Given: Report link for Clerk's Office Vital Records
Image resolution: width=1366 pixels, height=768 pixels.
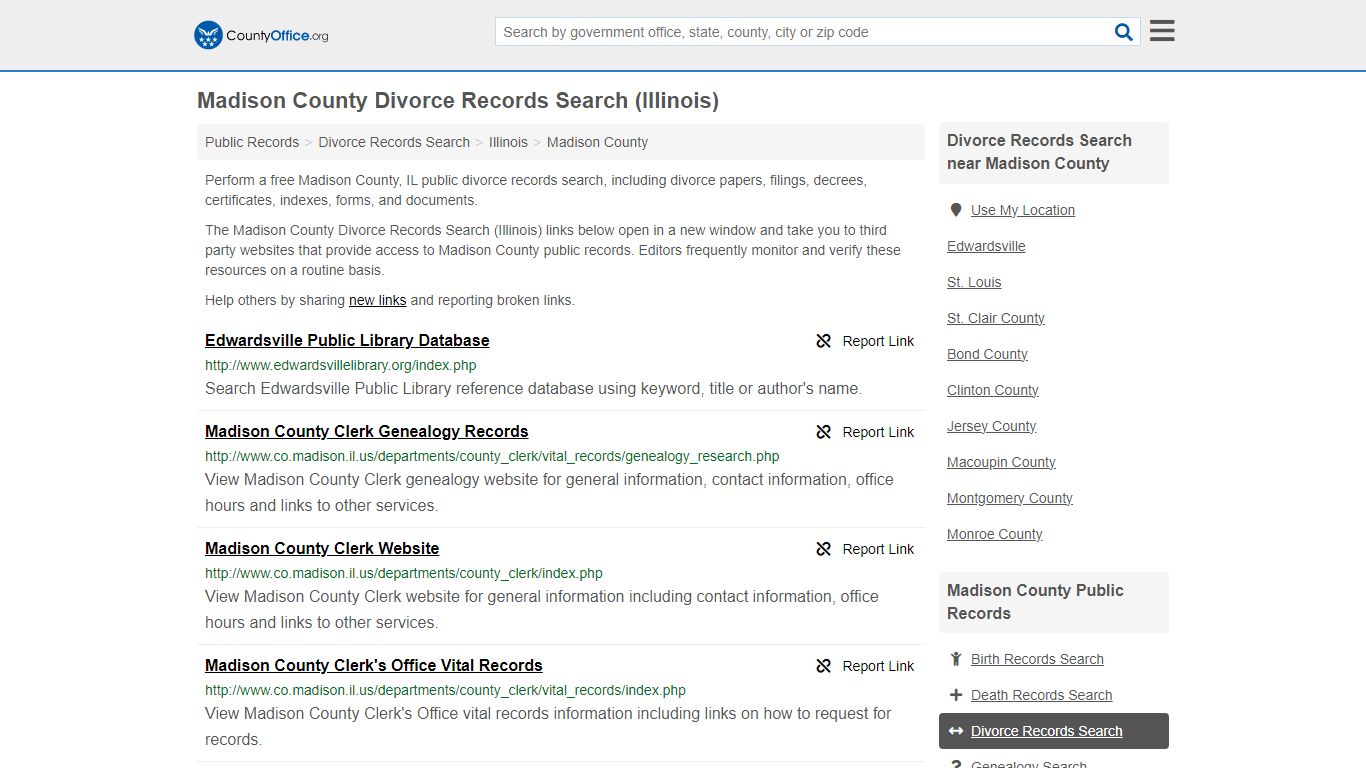Looking at the screenshot, I should (865, 666).
